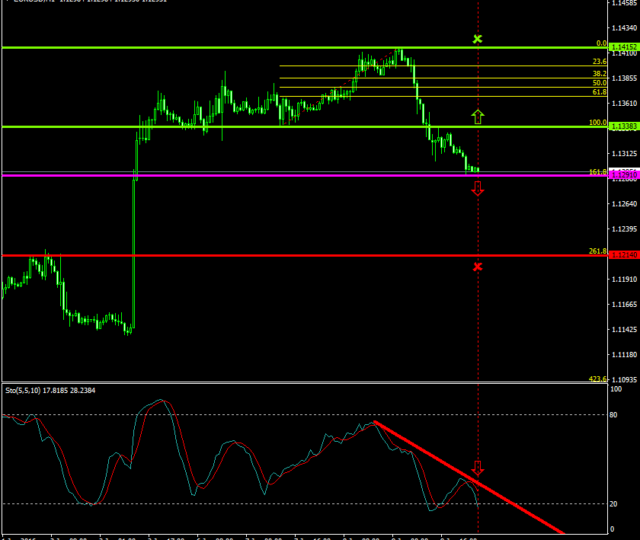The height and width of the screenshot is (540, 640).
Task: Click the 1.13383 price label
Action: [624, 127]
